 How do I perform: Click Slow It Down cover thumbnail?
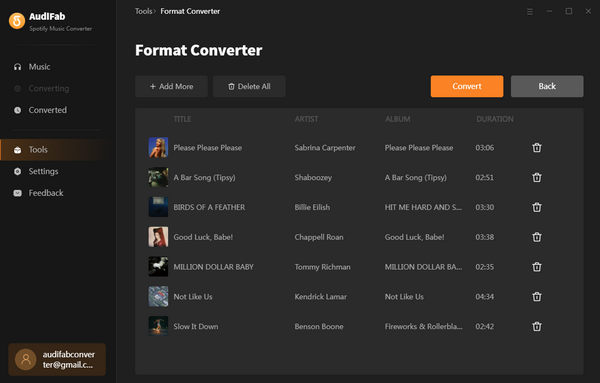tap(158, 326)
